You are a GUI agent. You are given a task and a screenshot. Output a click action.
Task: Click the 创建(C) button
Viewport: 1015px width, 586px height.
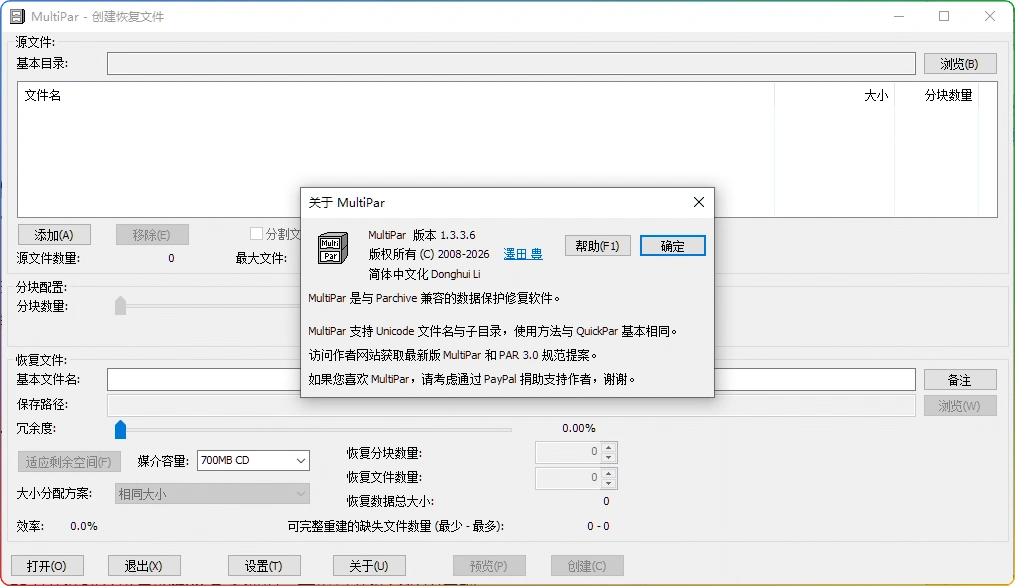click(586, 565)
